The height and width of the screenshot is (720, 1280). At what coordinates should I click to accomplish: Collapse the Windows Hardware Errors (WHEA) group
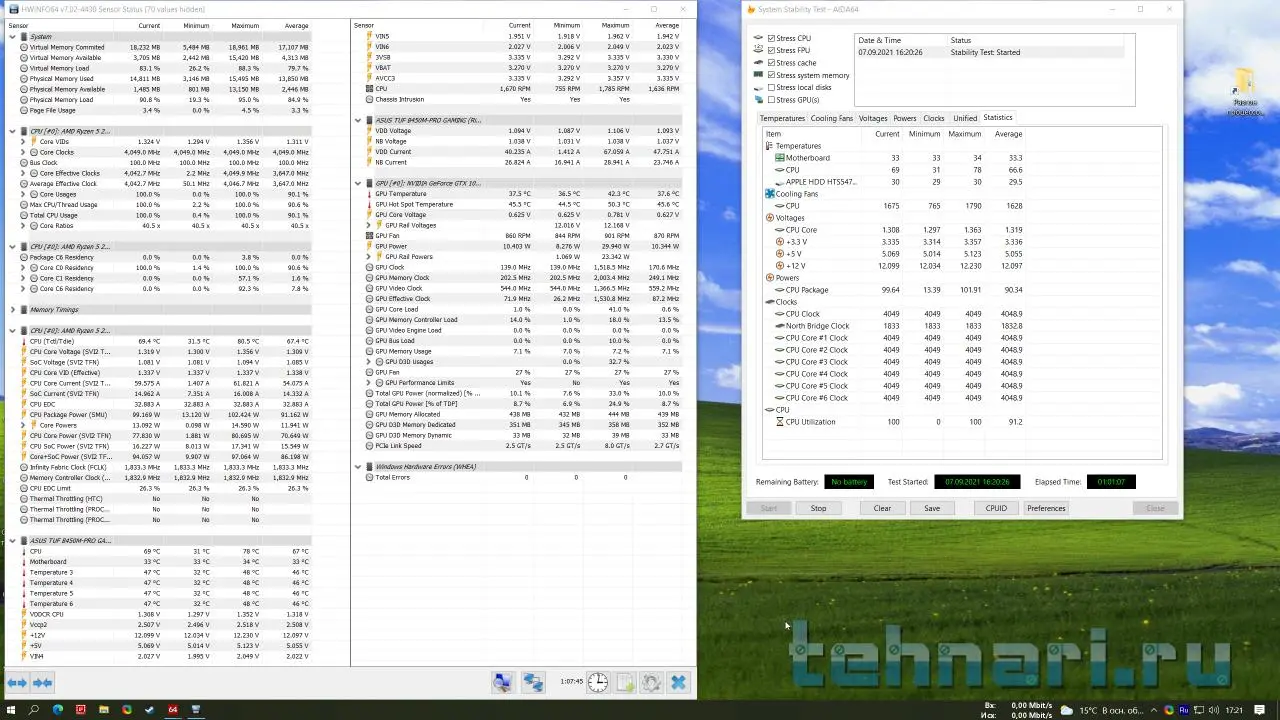357,467
